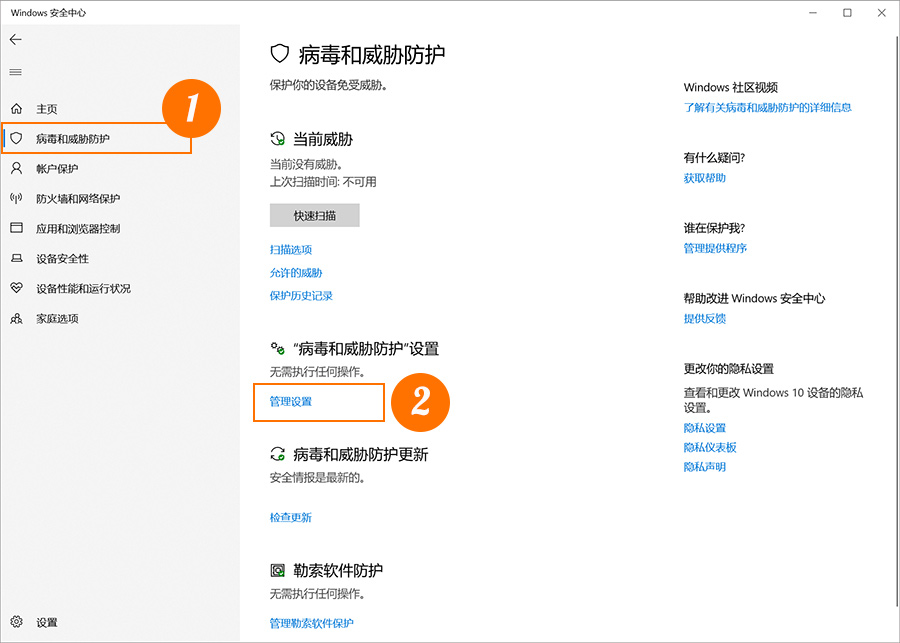Image resolution: width=900 pixels, height=643 pixels.
Task: Click 提供反馈 link
Action: point(705,319)
